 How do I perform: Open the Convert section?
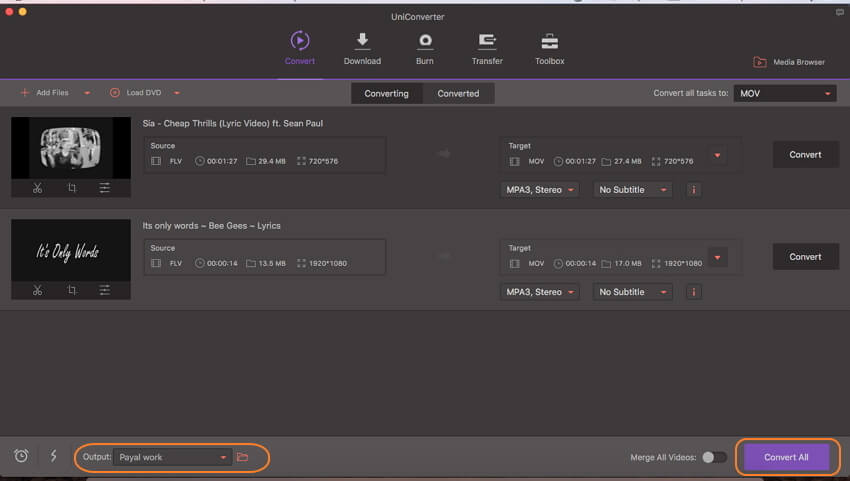[x=300, y=48]
